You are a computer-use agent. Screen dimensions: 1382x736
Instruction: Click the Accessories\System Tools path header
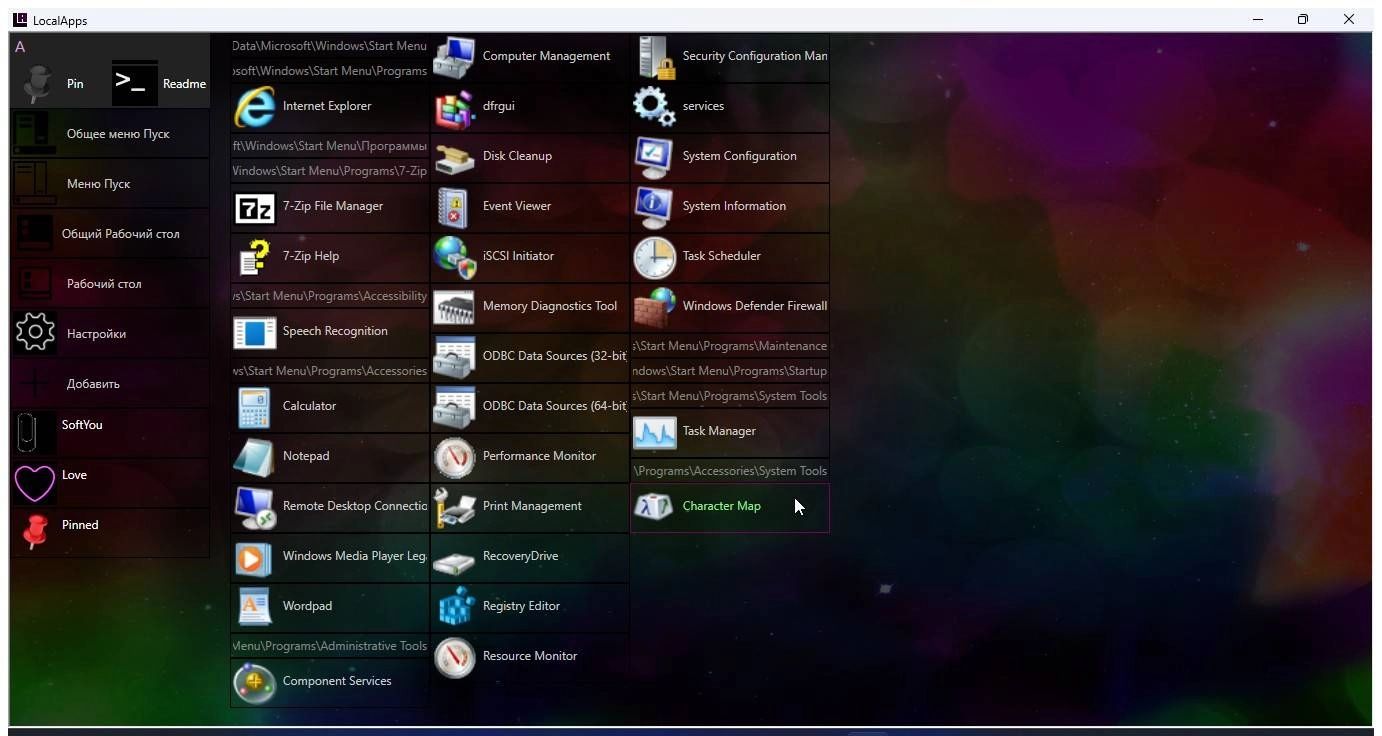pos(730,471)
